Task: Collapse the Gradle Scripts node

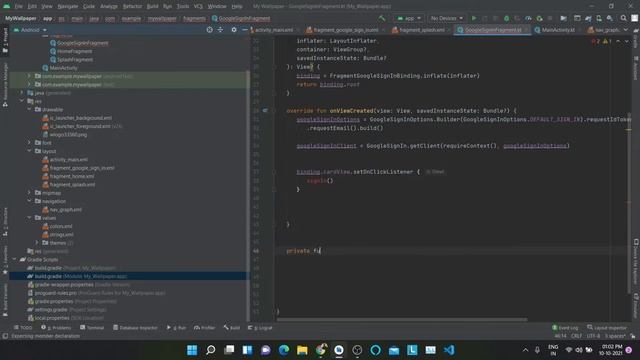Action: (14, 259)
